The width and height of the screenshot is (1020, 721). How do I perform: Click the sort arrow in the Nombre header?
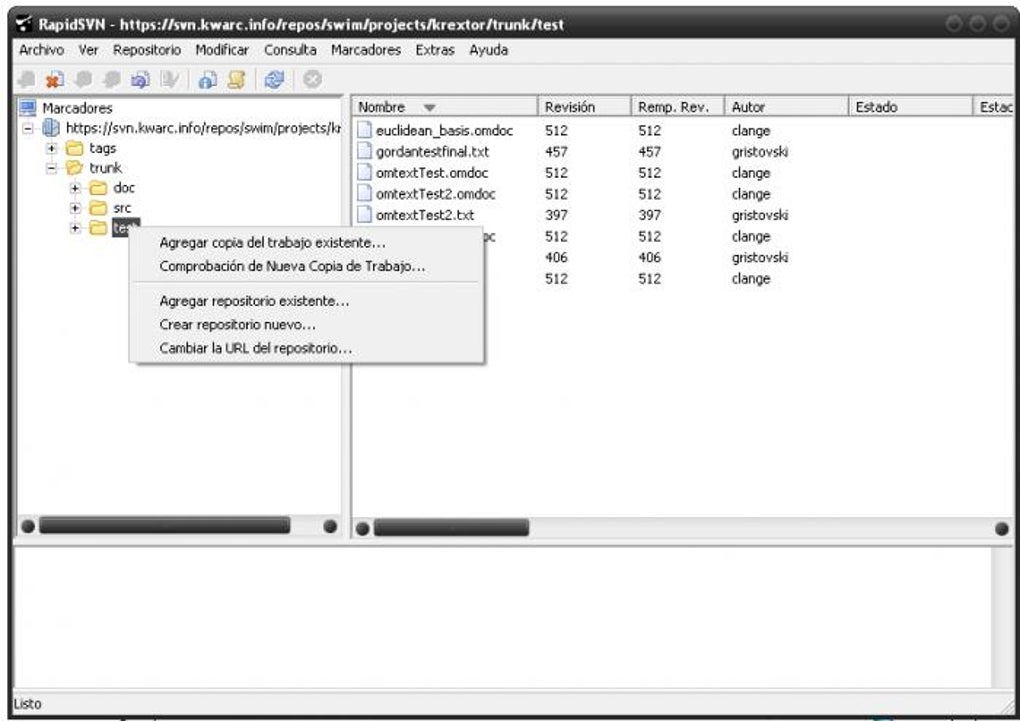[x=429, y=107]
